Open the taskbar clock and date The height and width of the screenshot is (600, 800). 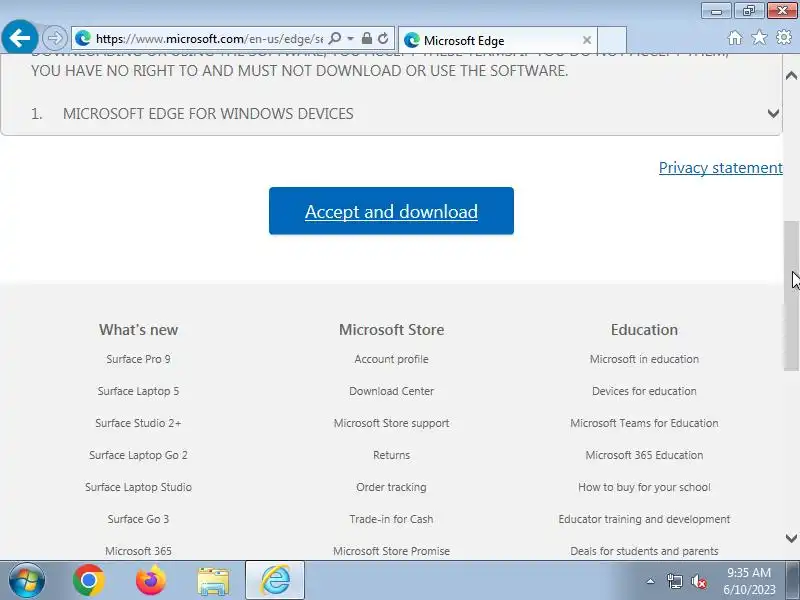(749, 581)
